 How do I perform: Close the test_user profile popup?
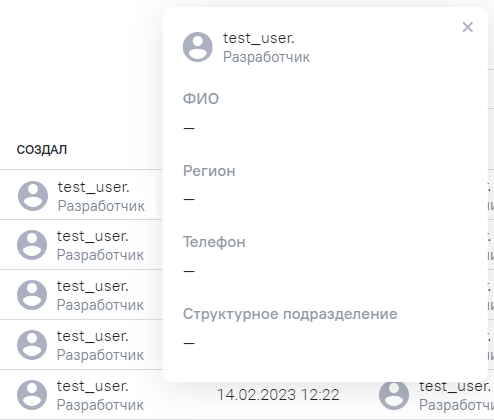[x=468, y=27]
